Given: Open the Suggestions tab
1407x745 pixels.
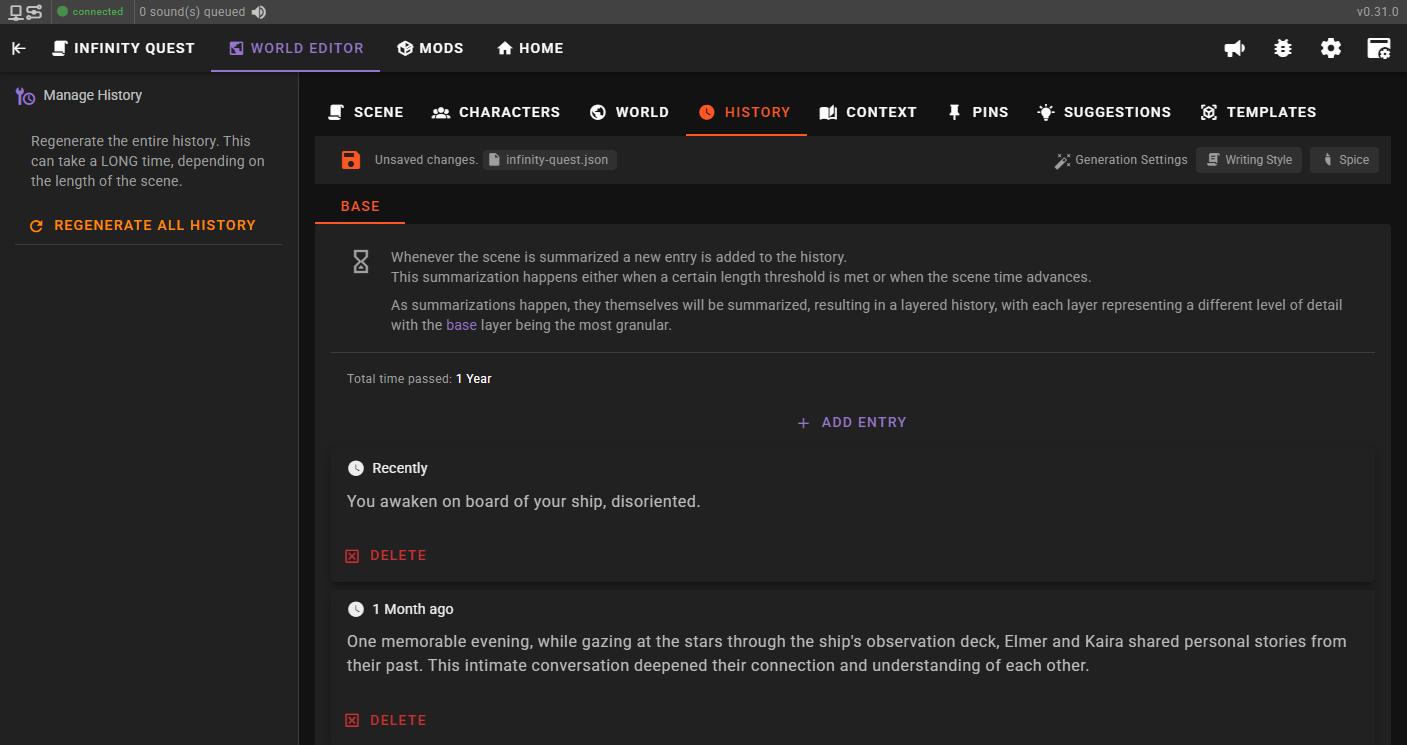Looking at the screenshot, I should pyautogui.click(x=1104, y=112).
